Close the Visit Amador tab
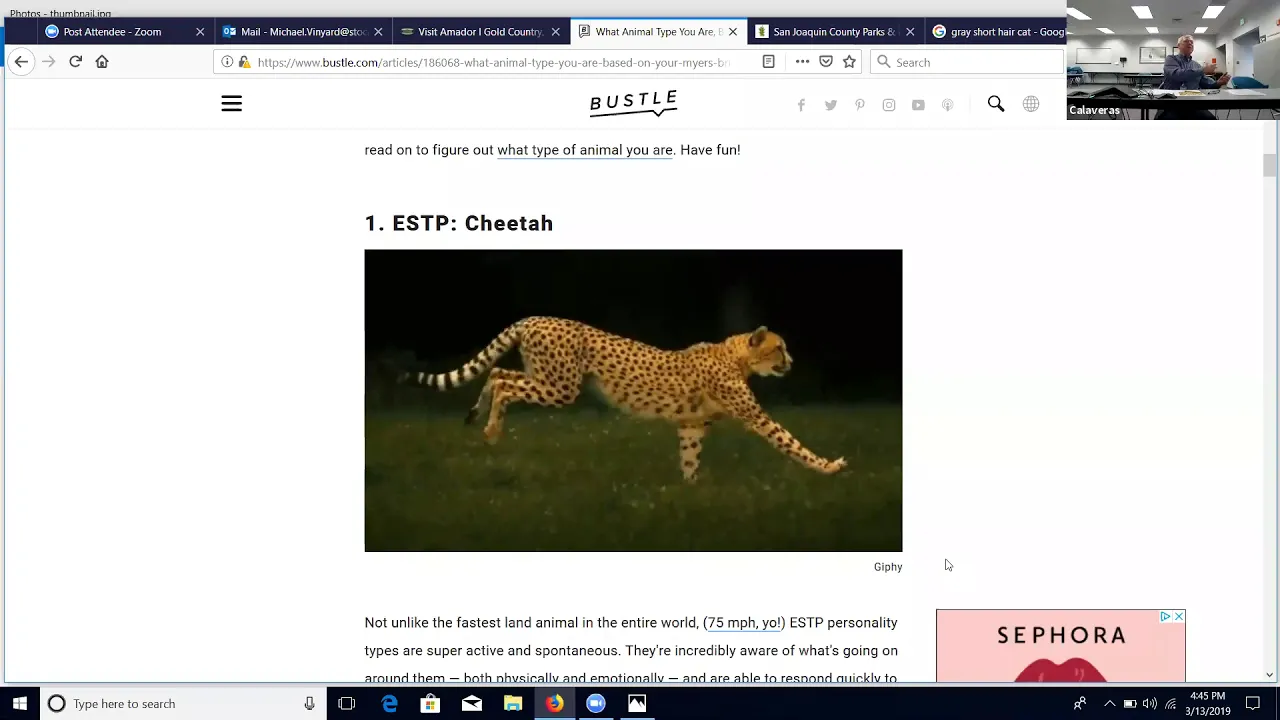 click(x=555, y=32)
